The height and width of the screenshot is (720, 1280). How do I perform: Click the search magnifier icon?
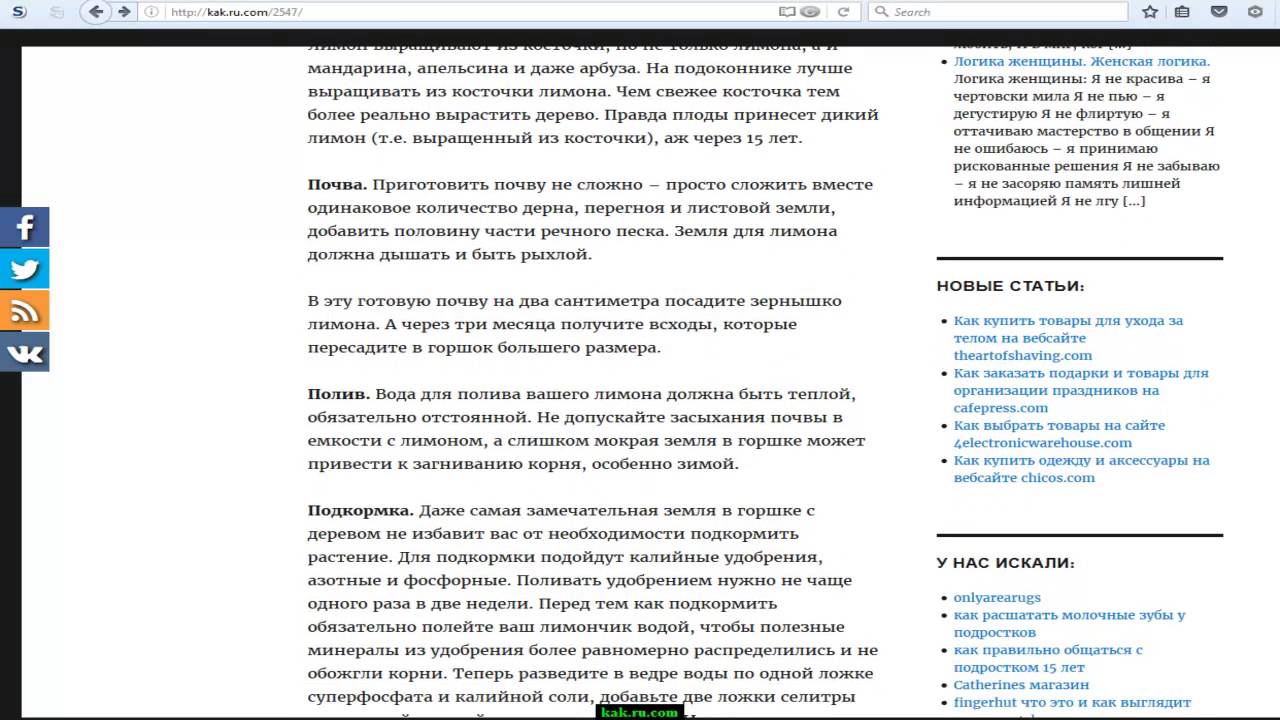click(x=881, y=12)
